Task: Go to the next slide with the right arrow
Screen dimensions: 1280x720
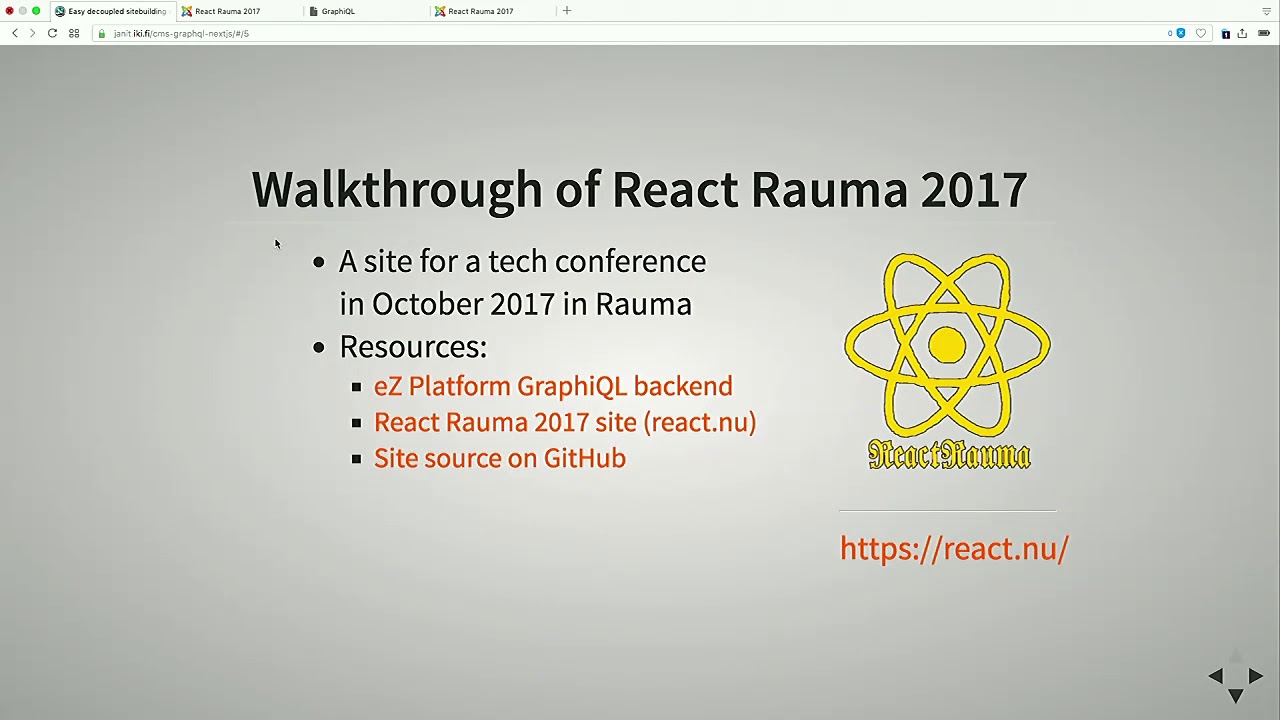Action: point(1256,677)
